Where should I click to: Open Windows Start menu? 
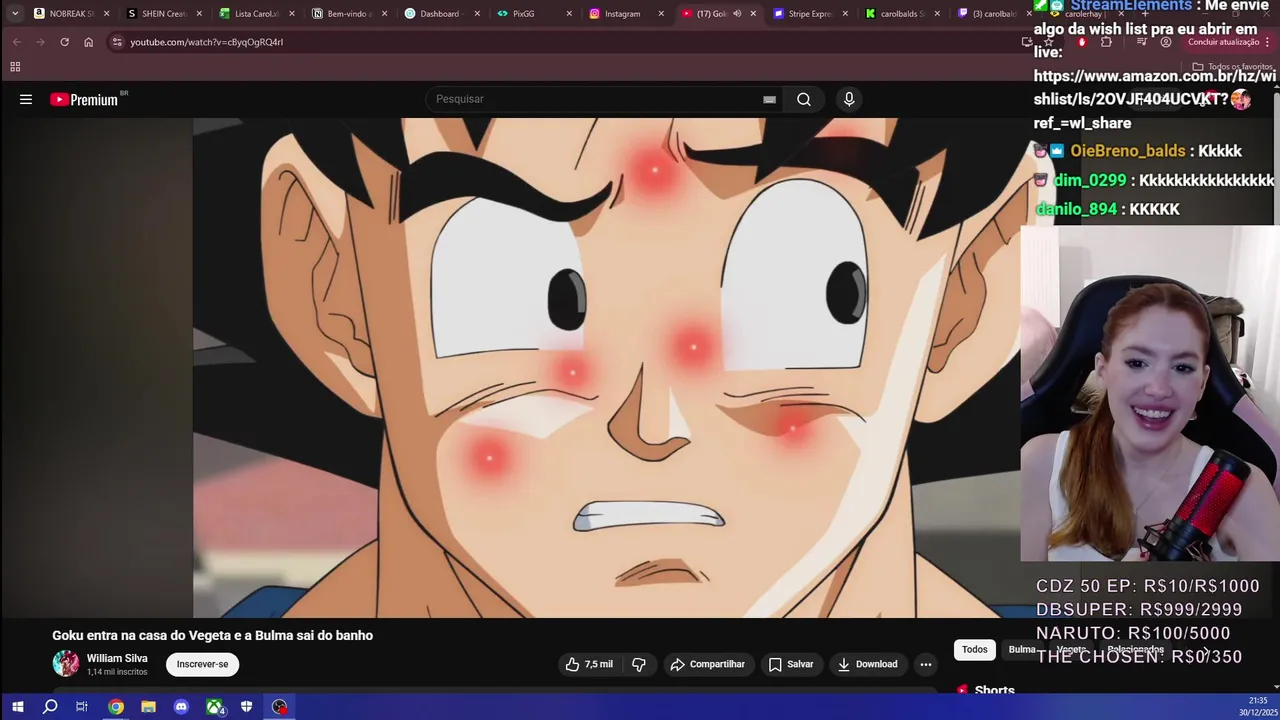[x=17, y=707]
